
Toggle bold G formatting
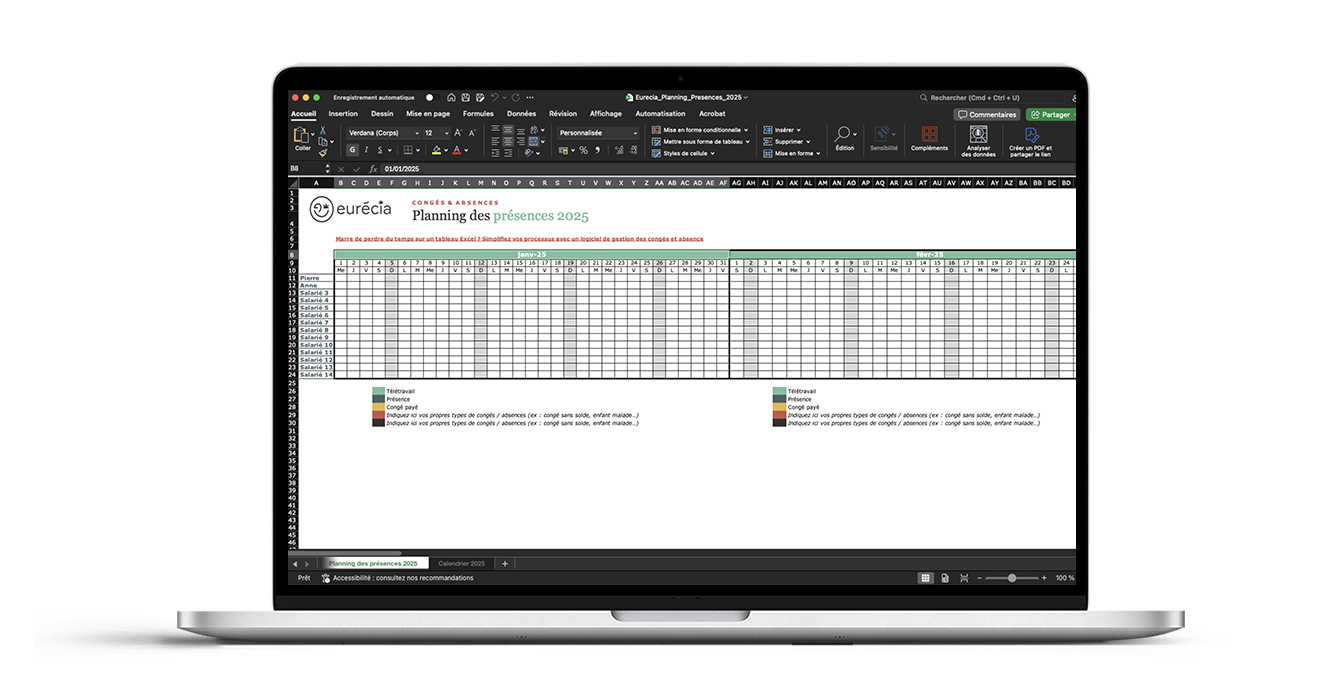[352, 150]
